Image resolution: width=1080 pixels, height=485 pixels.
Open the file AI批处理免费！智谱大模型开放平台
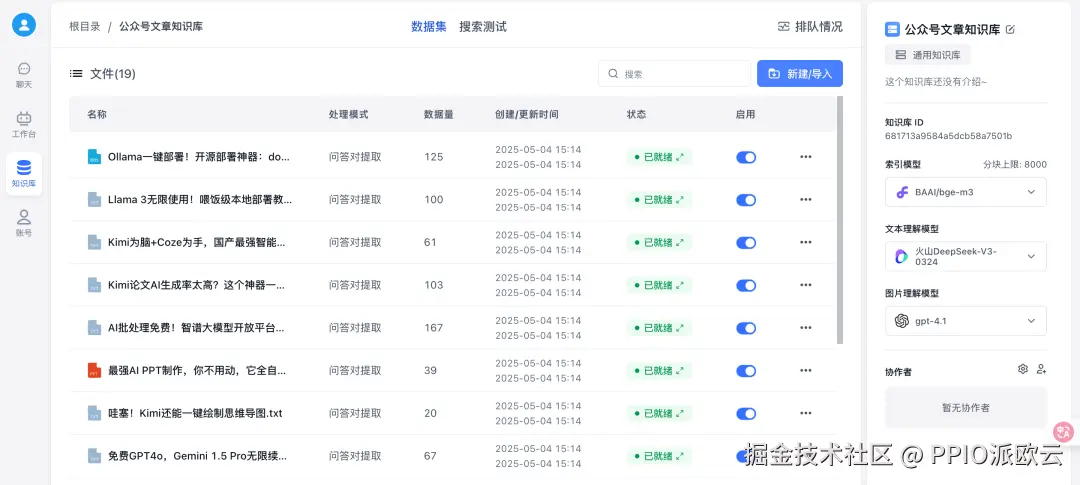coord(196,328)
